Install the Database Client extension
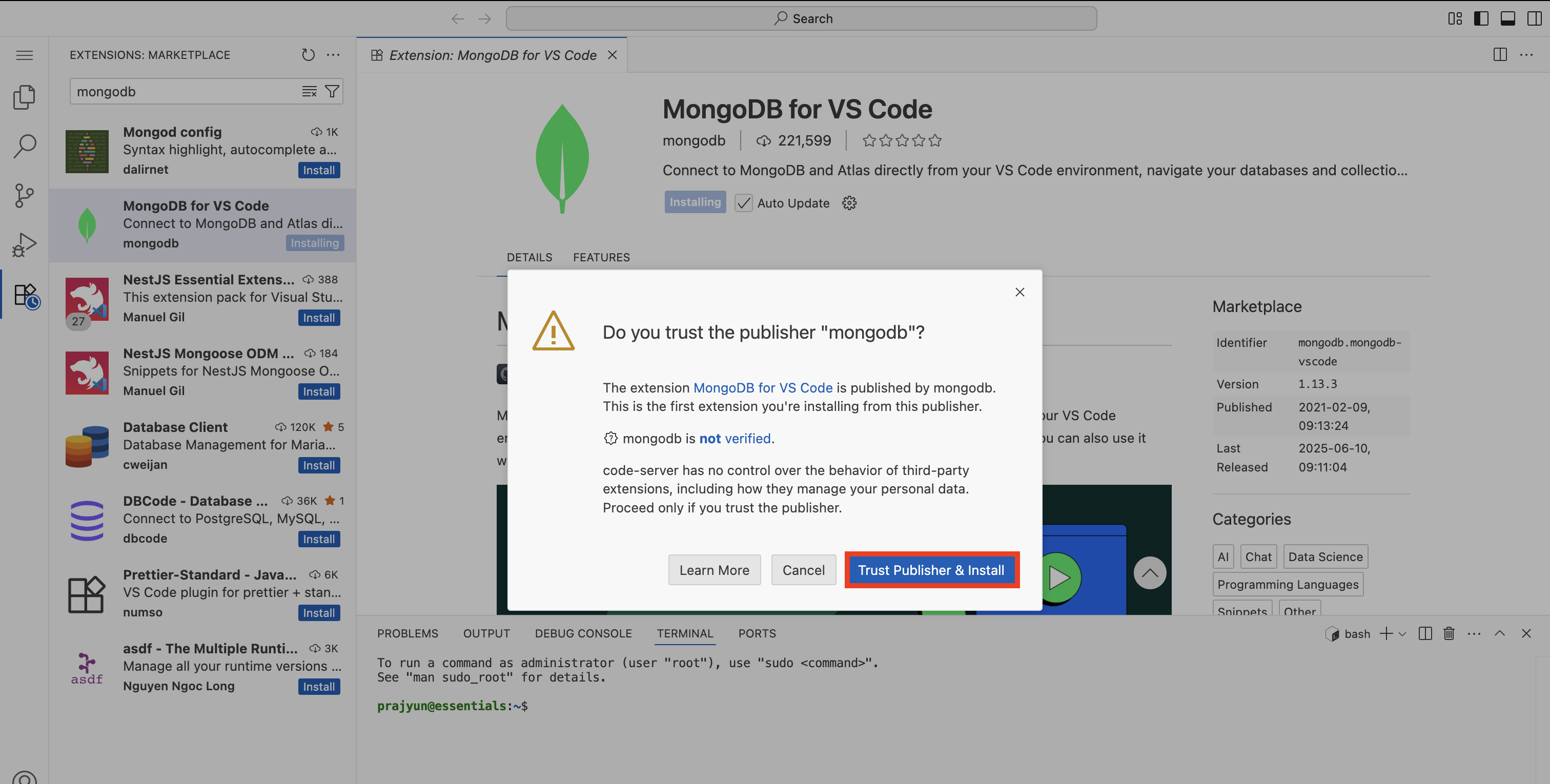The image size is (1550, 784). tap(319, 466)
